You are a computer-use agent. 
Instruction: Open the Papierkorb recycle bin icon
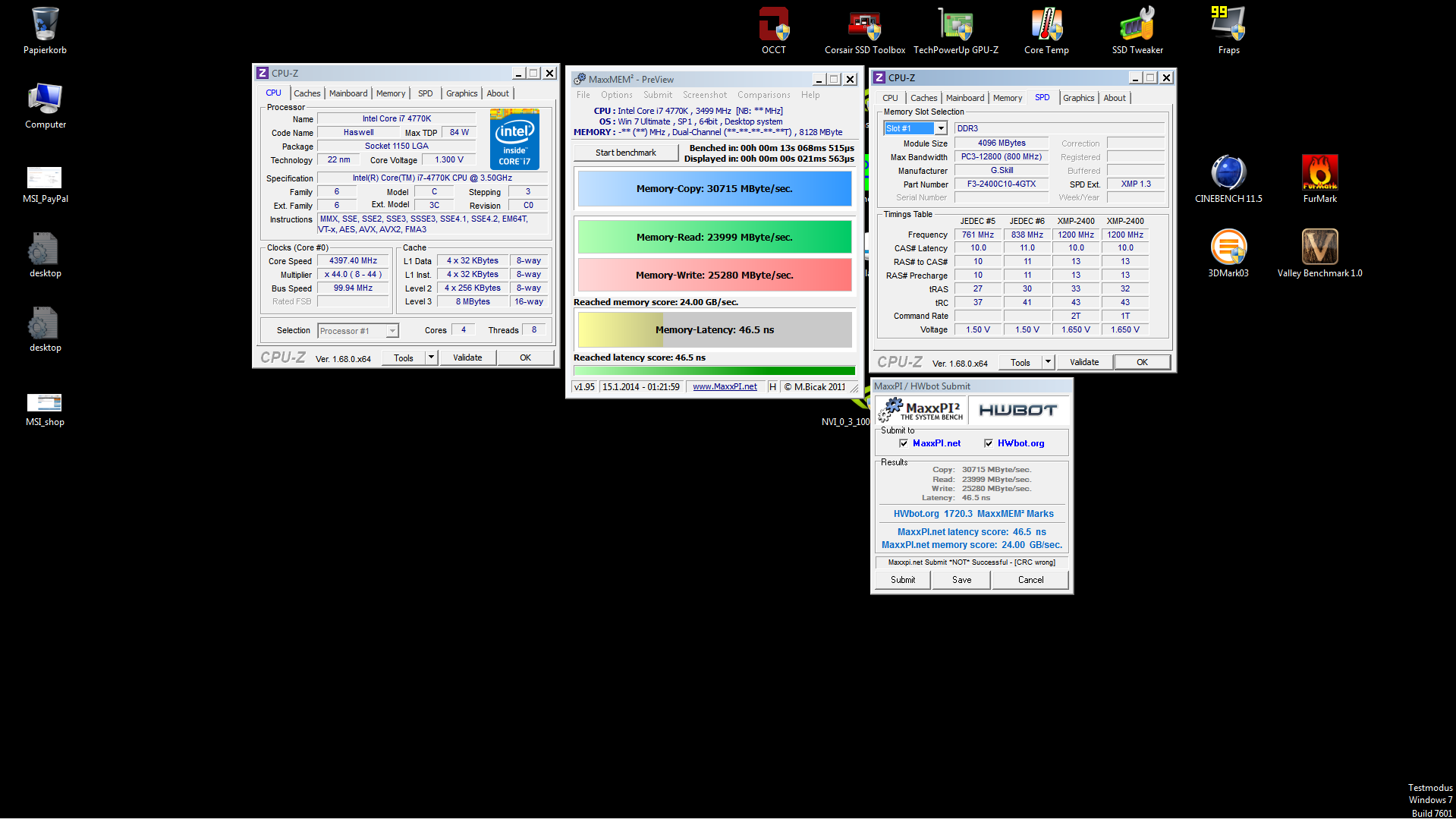[45, 30]
